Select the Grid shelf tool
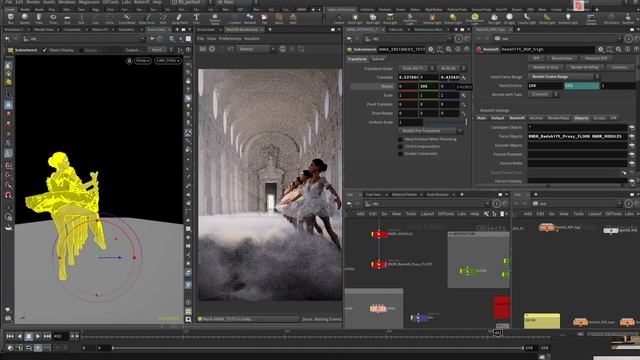This screenshot has width=640, height=360. pos(67,18)
